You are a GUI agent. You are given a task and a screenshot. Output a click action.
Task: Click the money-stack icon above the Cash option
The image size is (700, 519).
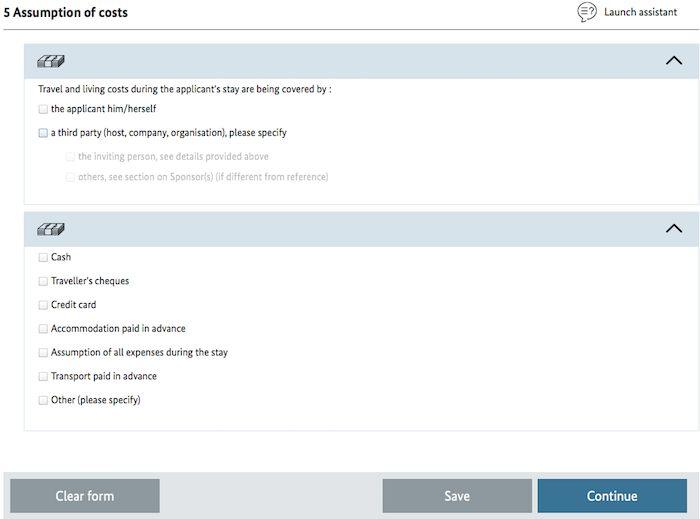51,229
